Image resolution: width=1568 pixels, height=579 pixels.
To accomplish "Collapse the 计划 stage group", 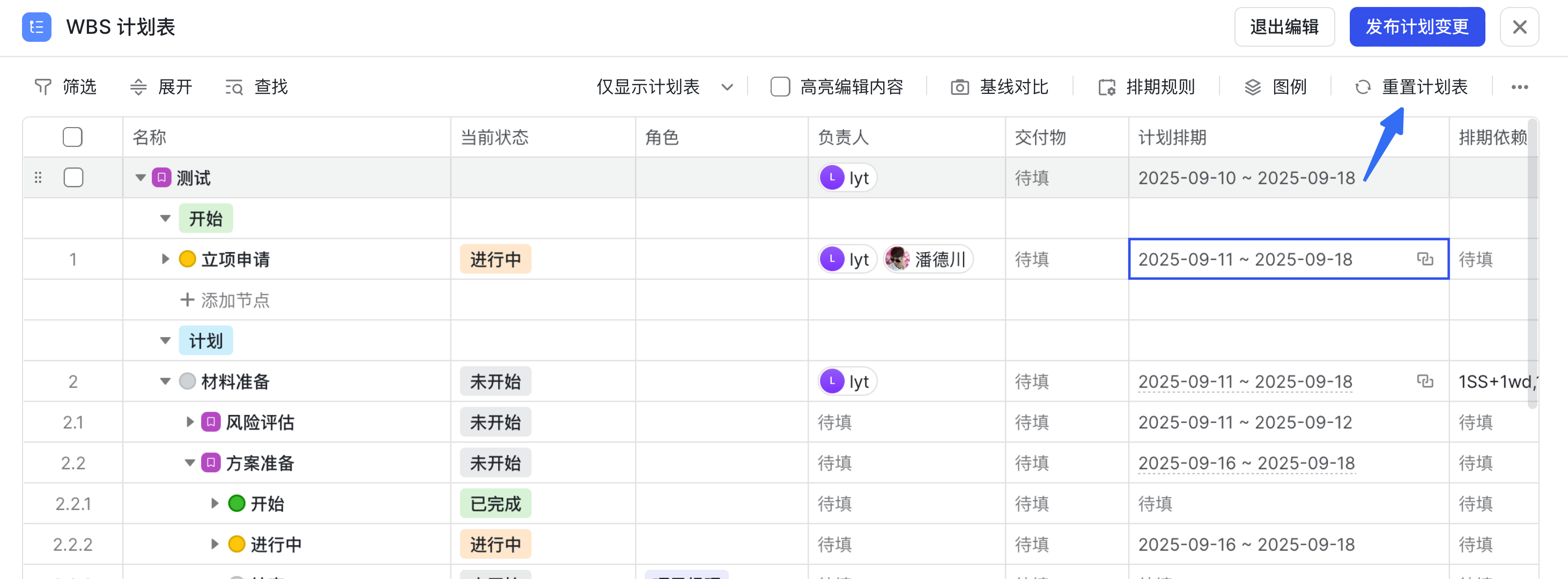I will (x=165, y=340).
